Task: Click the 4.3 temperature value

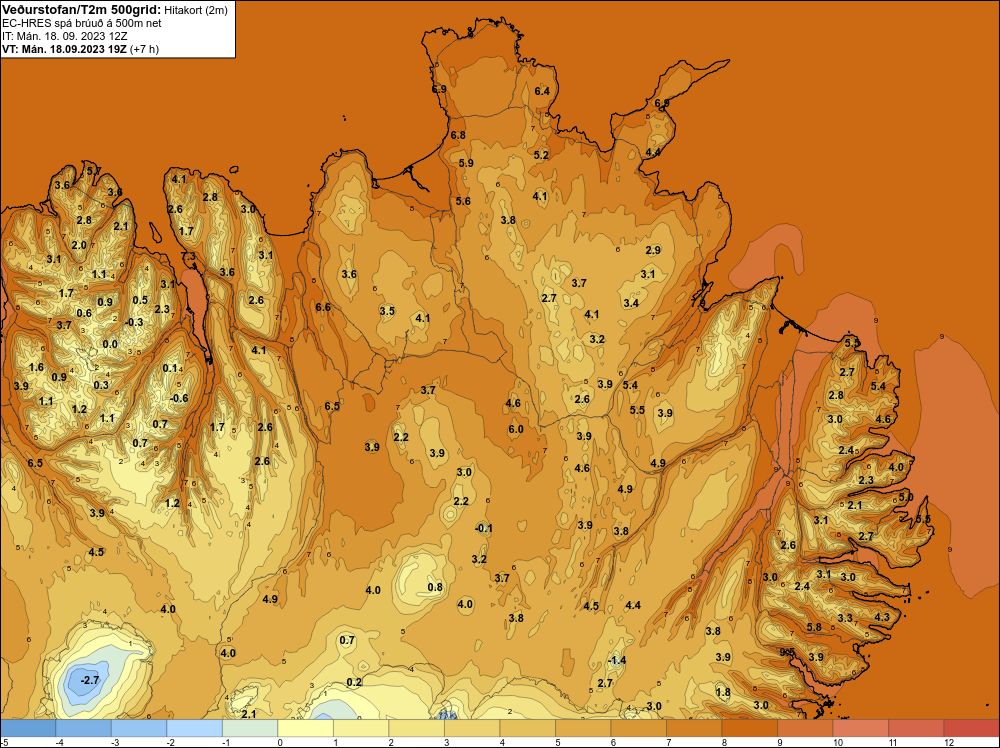Action: click(x=882, y=617)
